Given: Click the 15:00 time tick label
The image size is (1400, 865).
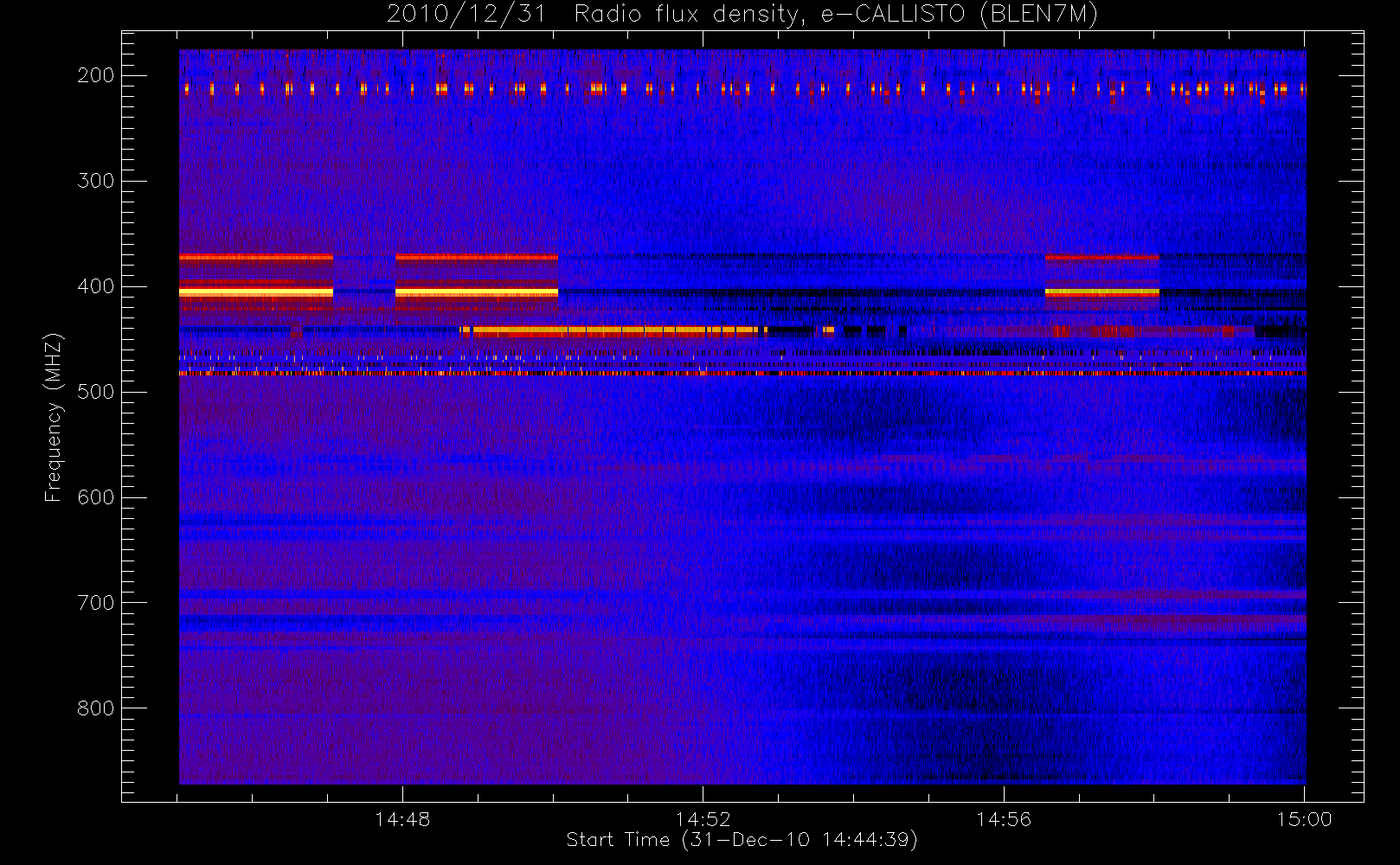Looking at the screenshot, I should point(1305,819).
